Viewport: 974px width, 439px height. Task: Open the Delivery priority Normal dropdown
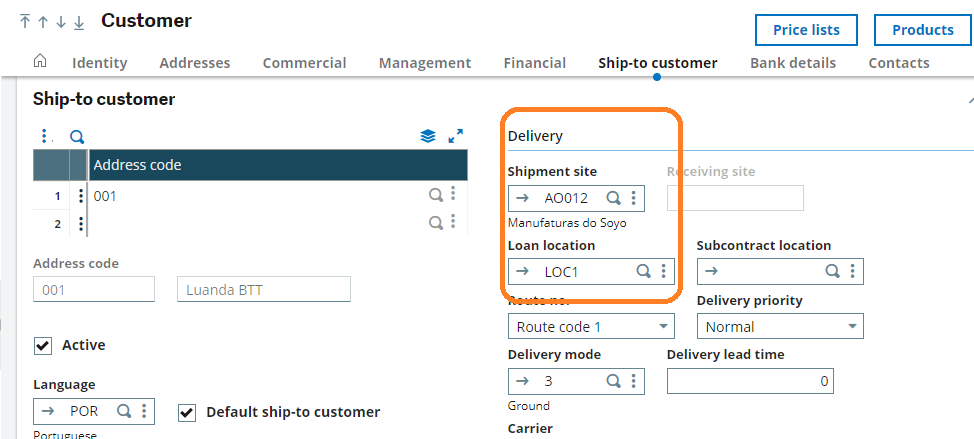tap(852, 327)
